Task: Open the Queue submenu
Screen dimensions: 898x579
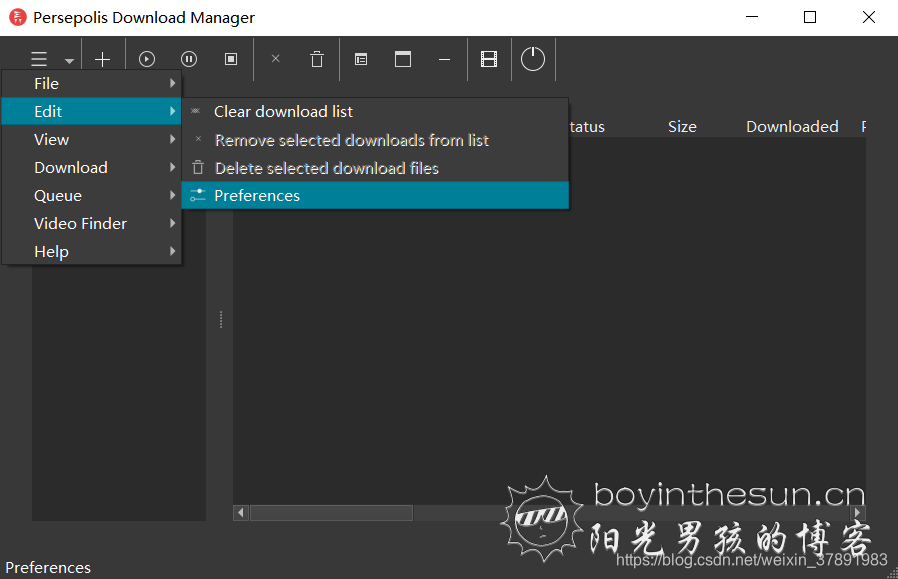Action: [92, 195]
